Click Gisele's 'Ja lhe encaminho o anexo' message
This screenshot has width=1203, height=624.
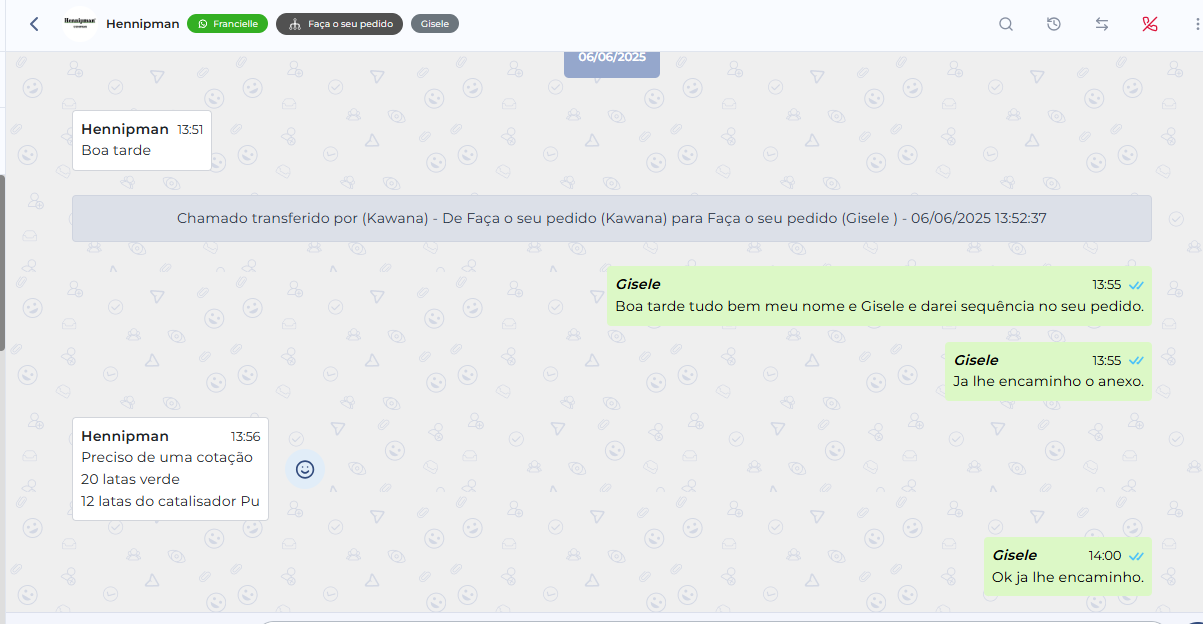(x=1048, y=371)
